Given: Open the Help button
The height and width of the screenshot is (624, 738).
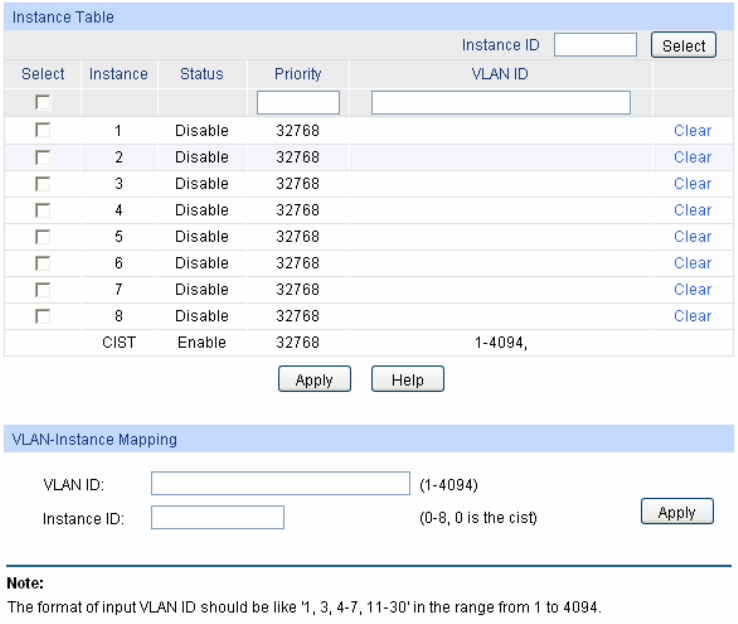Looking at the screenshot, I should [x=407, y=380].
